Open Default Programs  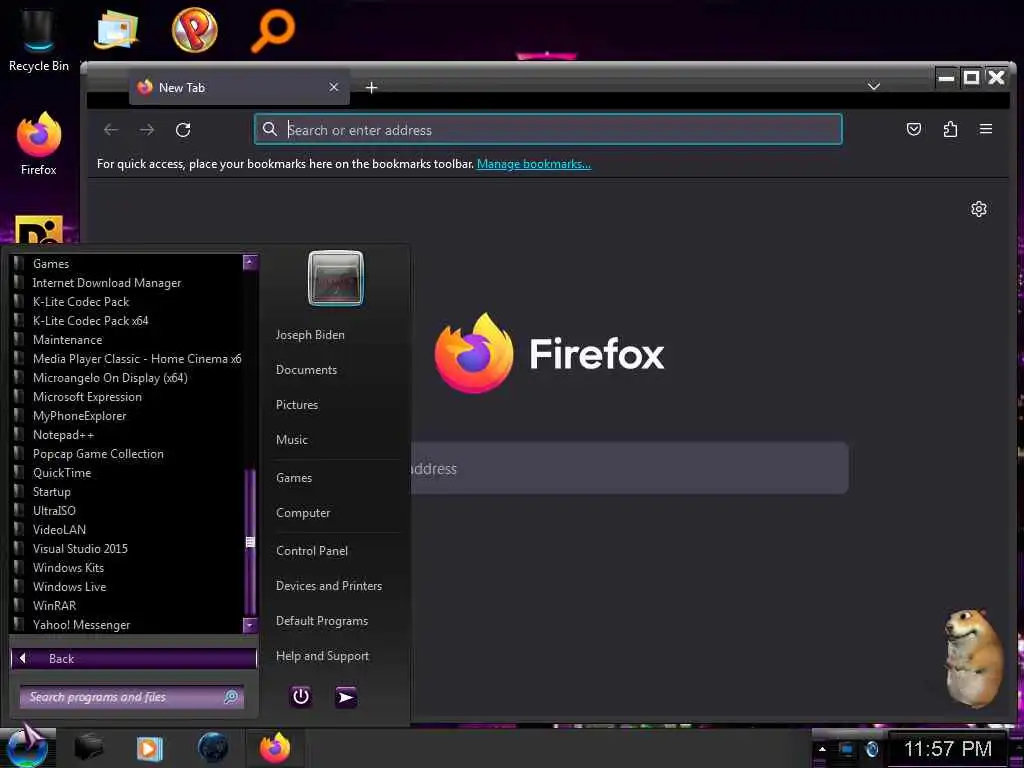point(321,621)
